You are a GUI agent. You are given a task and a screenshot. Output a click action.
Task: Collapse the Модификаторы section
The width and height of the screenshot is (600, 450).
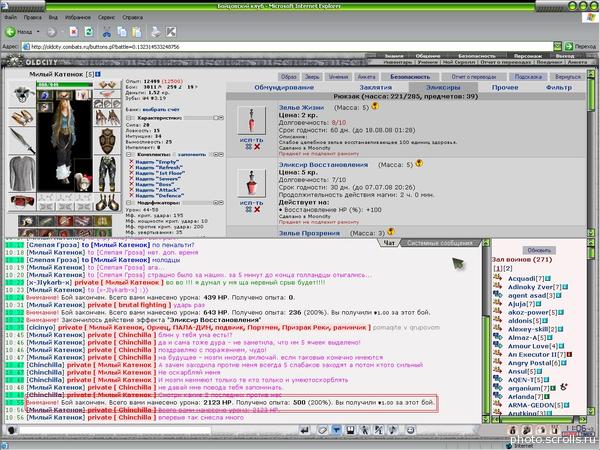(x=129, y=203)
